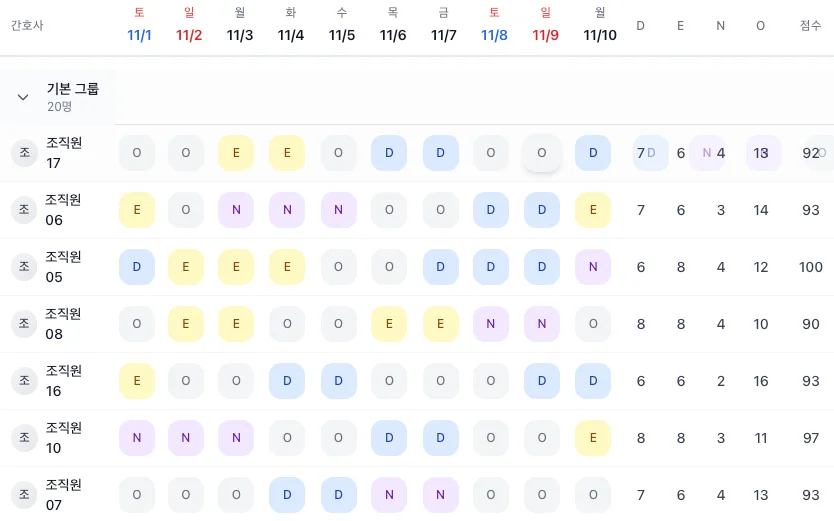Click the 11/9 Sunday date header
The height and width of the screenshot is (521, 834).
(x=545, y=26)
